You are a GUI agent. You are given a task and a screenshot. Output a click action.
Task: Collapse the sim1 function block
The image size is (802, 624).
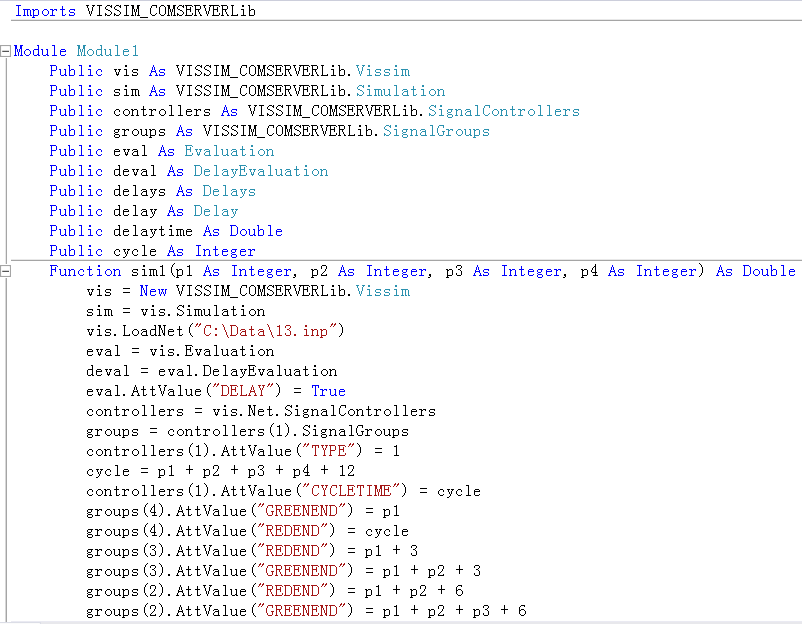pyautogui.click(x=6, y=271)
